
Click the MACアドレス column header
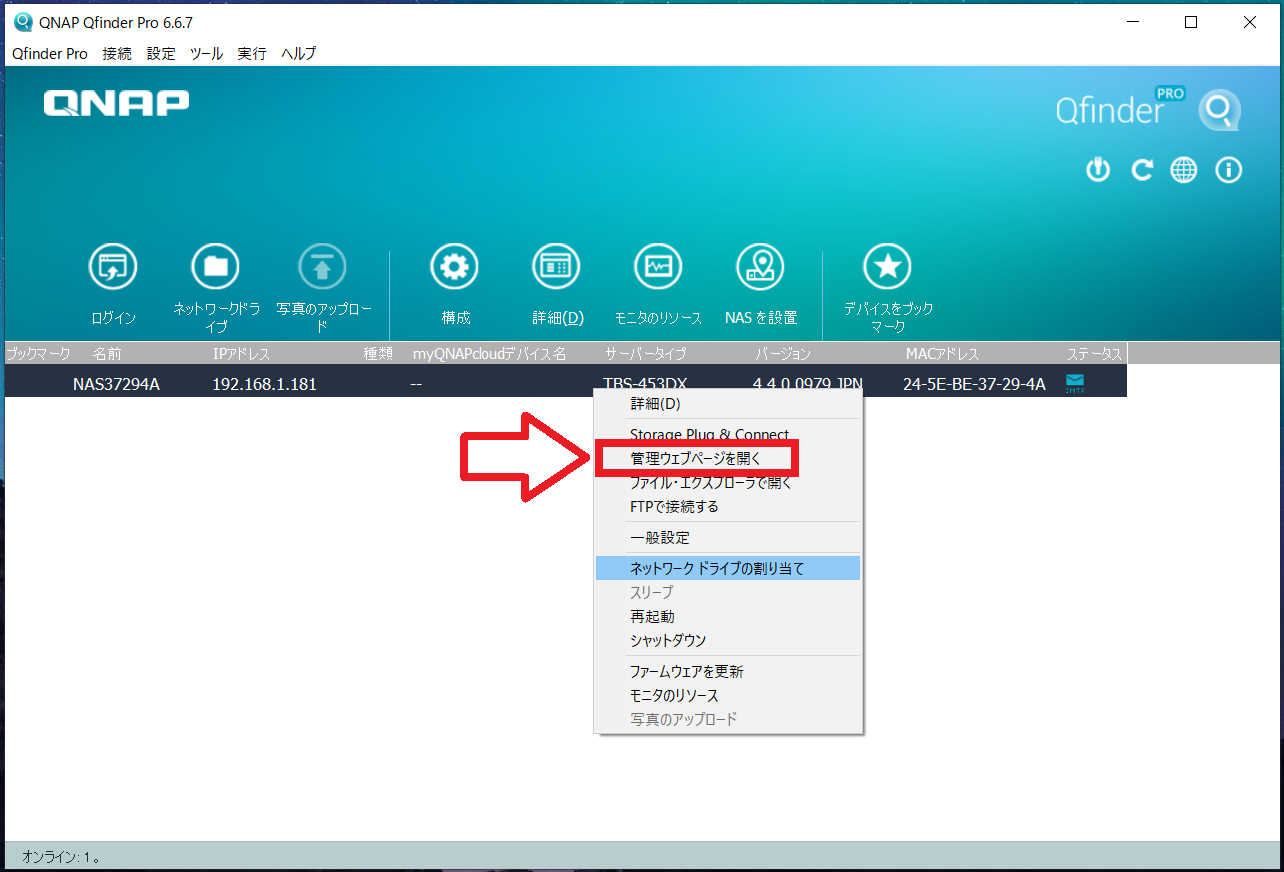click(942, 354)
